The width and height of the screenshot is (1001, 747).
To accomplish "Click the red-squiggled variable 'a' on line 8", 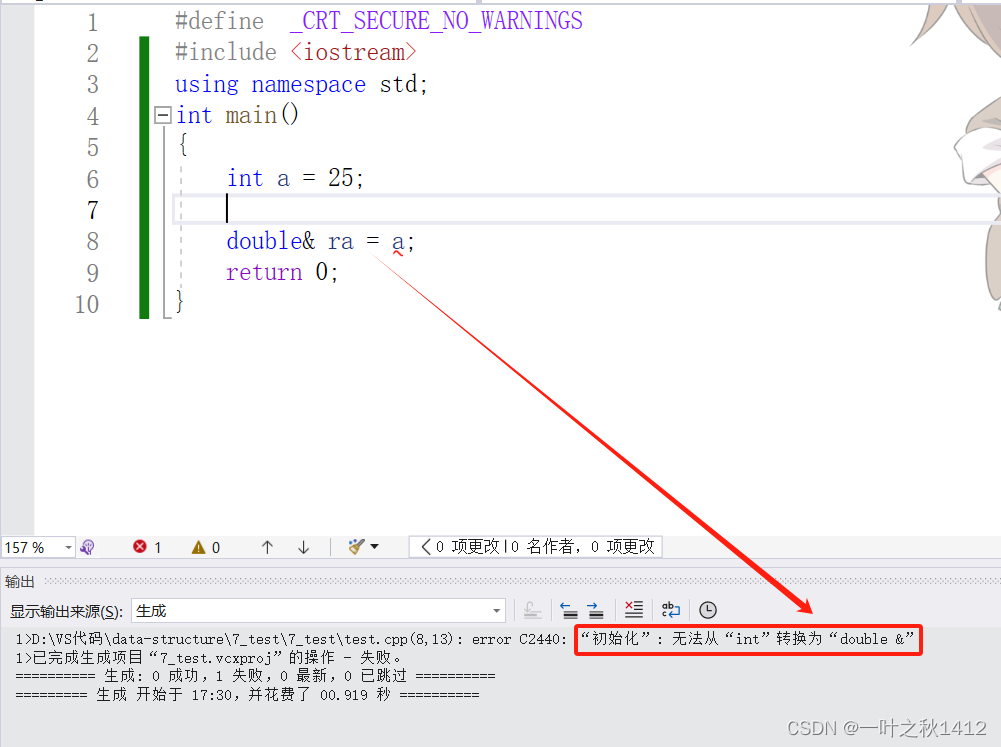I will click(x=396, y=241).
